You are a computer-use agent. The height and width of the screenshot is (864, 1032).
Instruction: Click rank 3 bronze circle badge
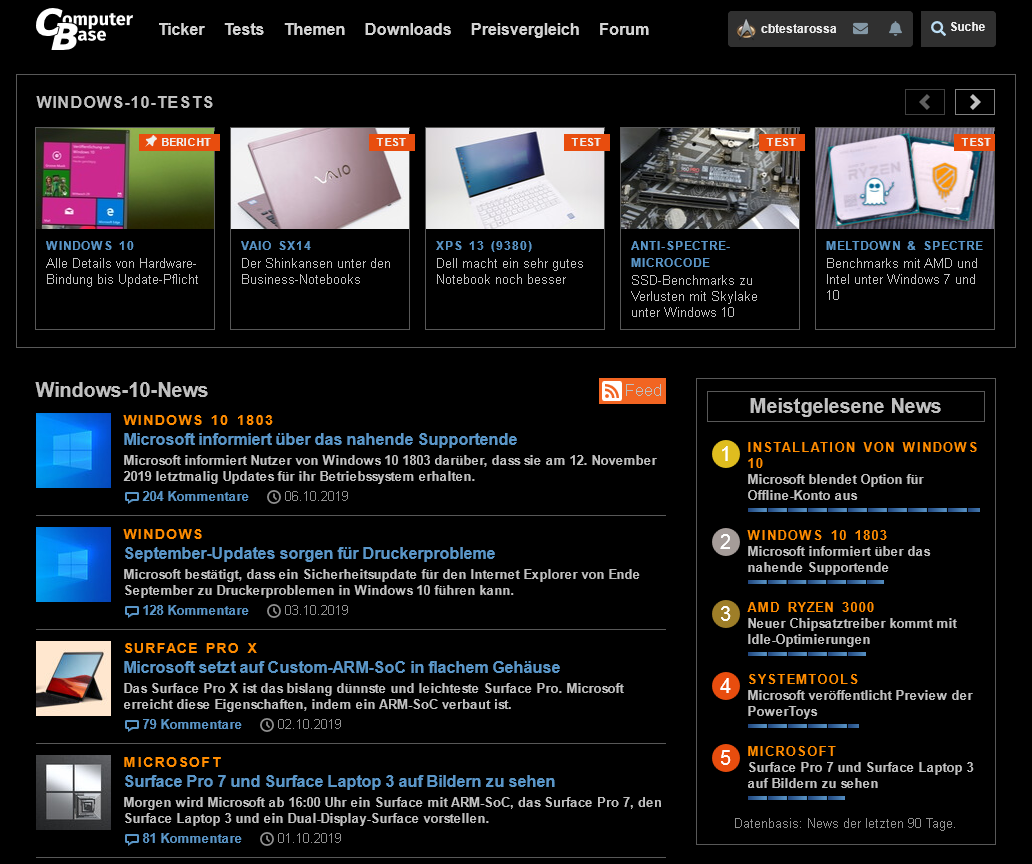tap(726, 614)
